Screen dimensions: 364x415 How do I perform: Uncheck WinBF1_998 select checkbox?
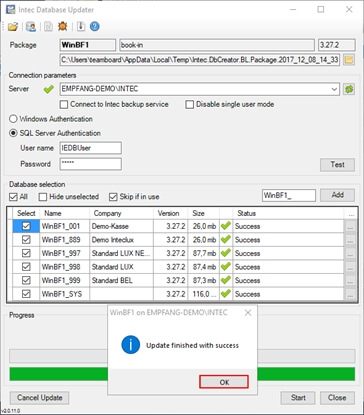26,267
